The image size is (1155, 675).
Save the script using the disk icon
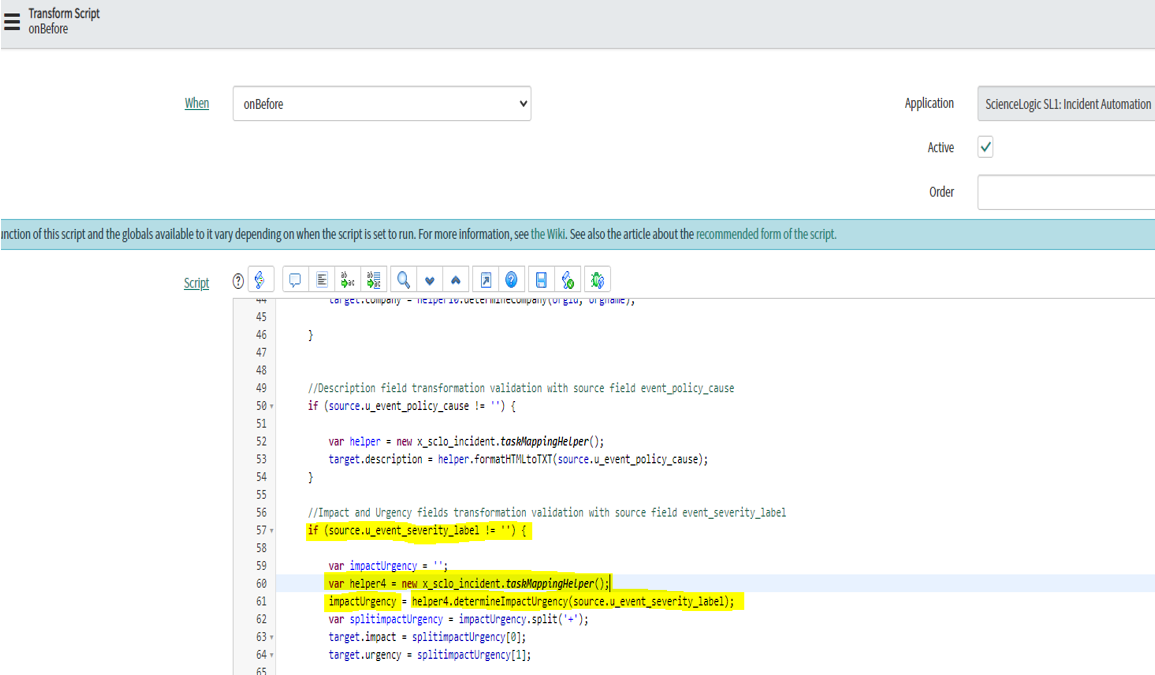tap(541, 281)
